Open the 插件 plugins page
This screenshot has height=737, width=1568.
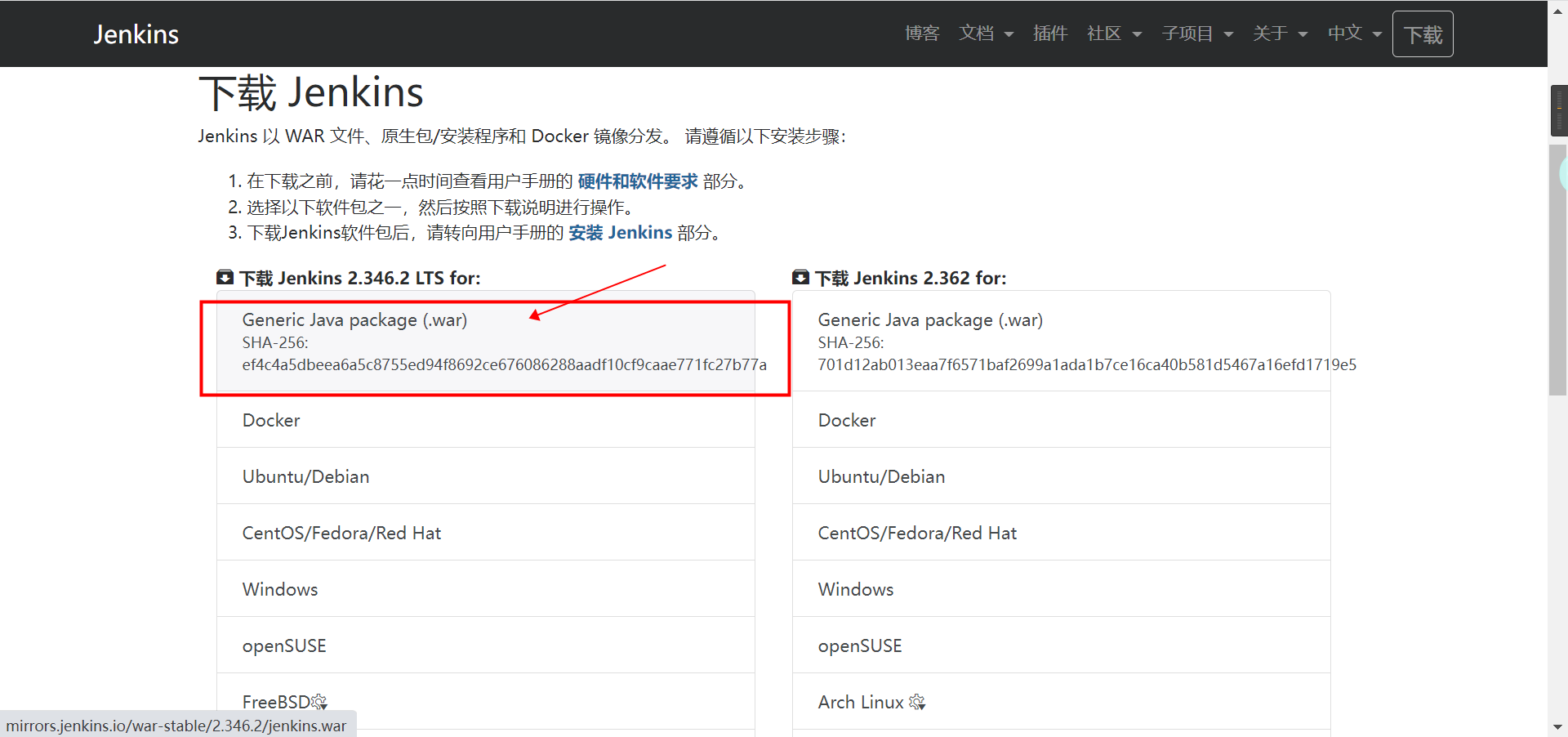tap(1050, 33)
